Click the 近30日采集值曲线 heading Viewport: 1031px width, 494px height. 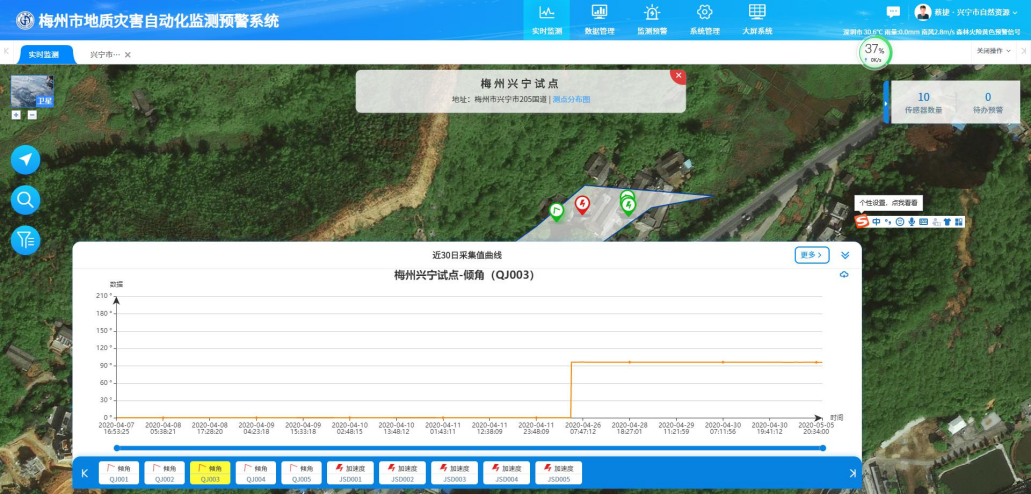pos(467,255)
